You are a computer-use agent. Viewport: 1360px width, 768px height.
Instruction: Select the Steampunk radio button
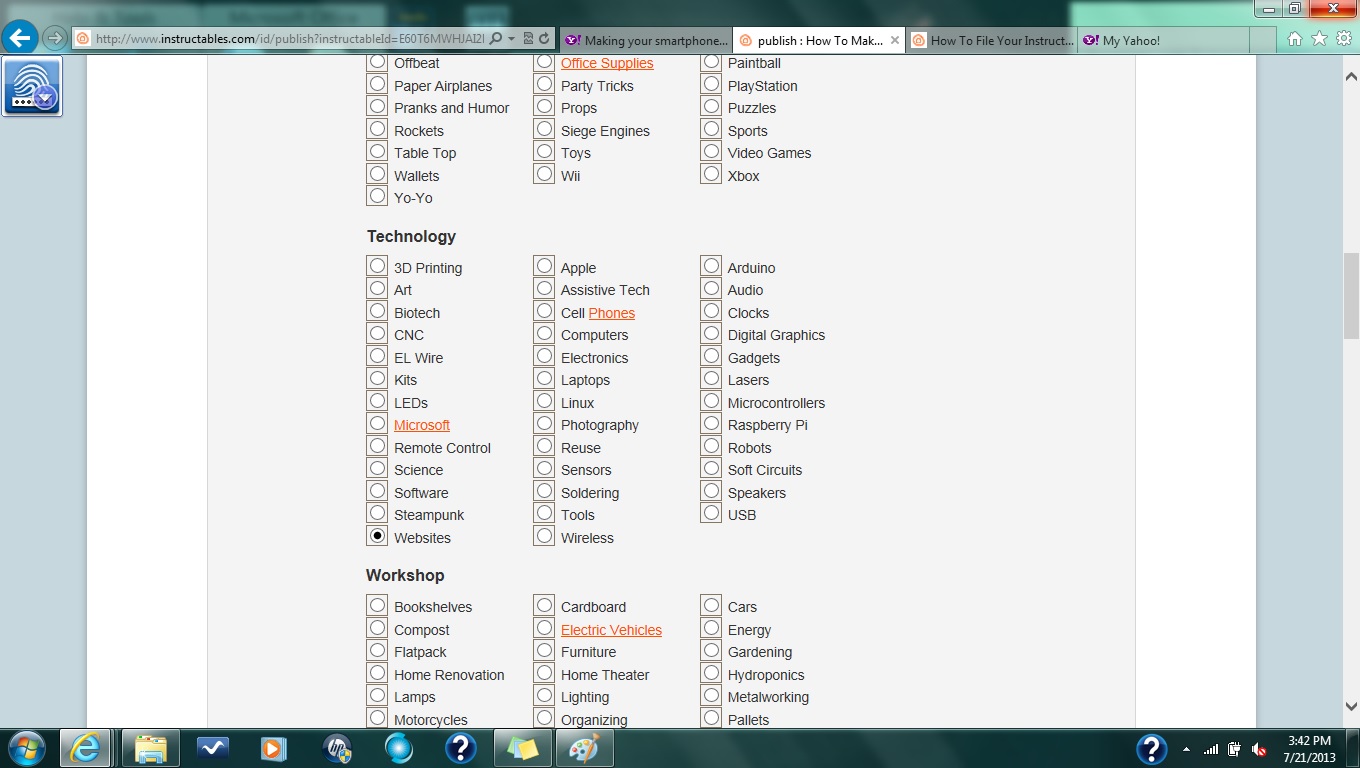(x=377, y=513)
